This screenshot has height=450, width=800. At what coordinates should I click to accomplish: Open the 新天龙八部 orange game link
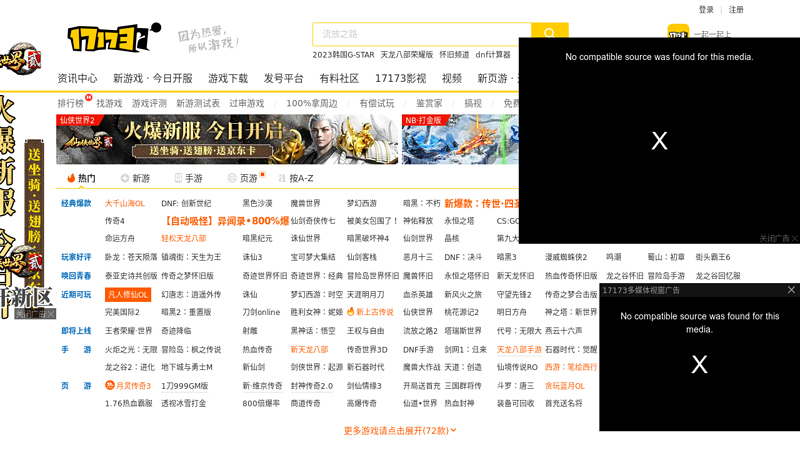309,349
